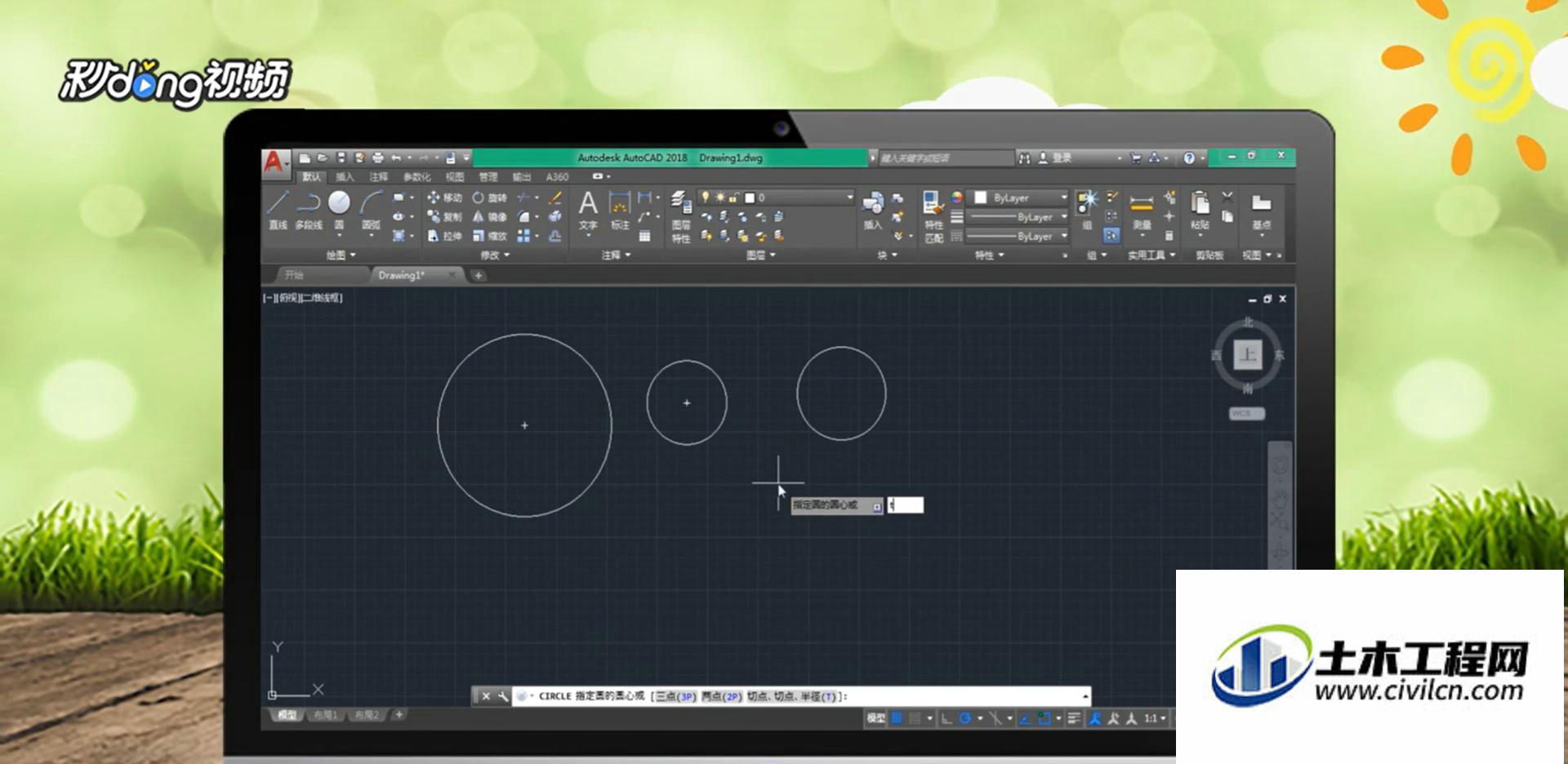Screen dimensions: 1568x764
Task: Click the 插入 (Insert block) icon
Action: [x=873, y=210]
